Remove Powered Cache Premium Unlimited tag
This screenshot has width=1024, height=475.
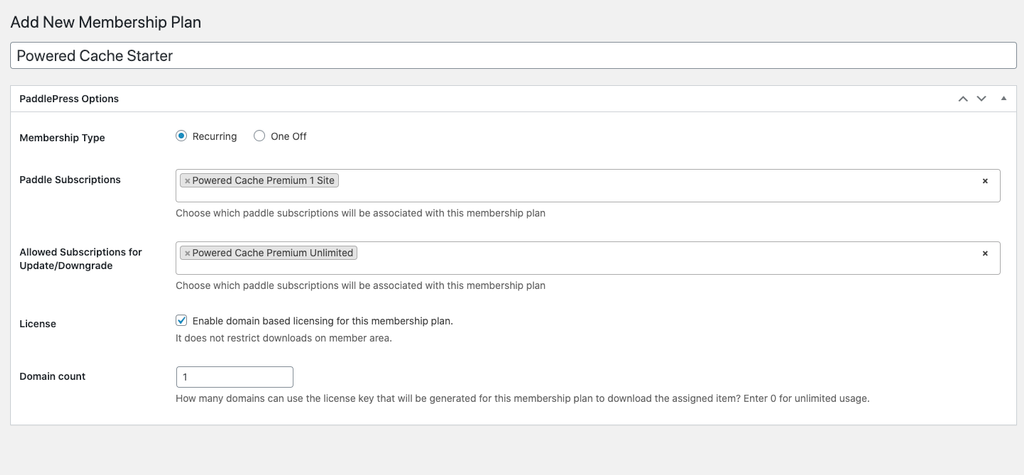[187, 254]
